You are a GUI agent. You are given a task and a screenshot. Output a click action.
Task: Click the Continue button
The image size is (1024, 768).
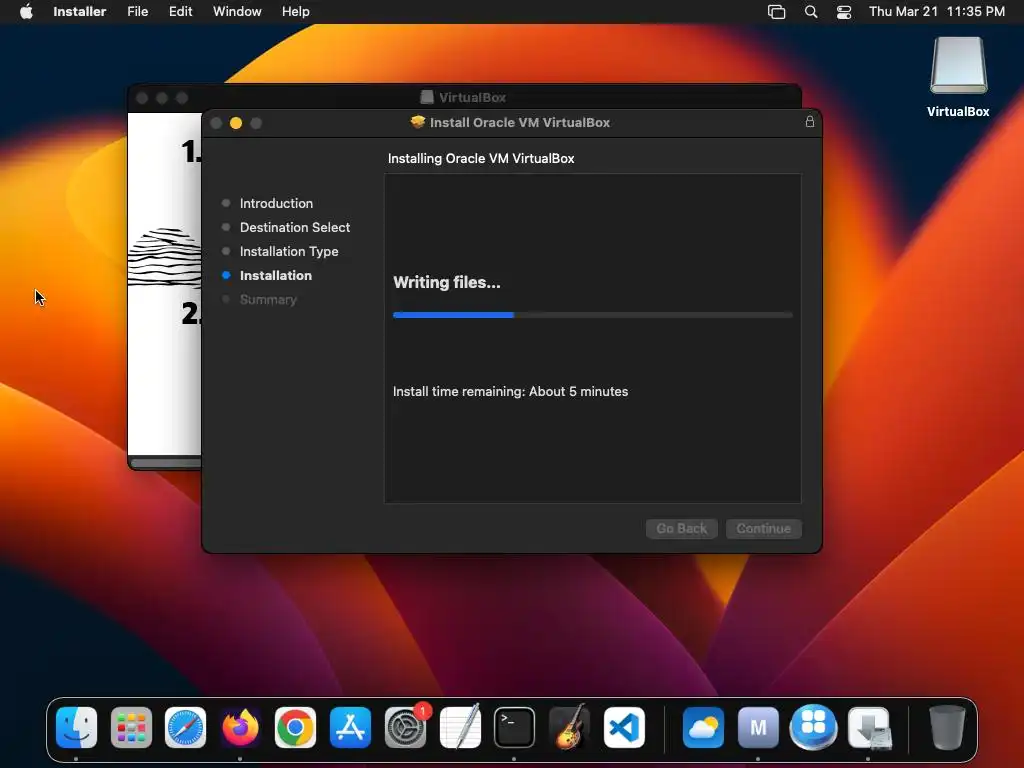click(x=763, y=528)
